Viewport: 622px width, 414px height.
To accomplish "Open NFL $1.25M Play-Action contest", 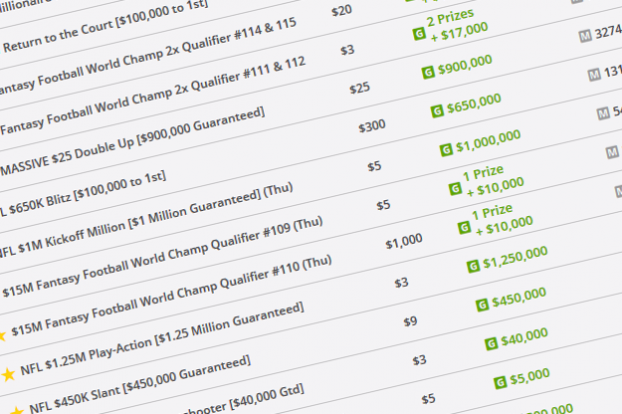I will (162, 338).
